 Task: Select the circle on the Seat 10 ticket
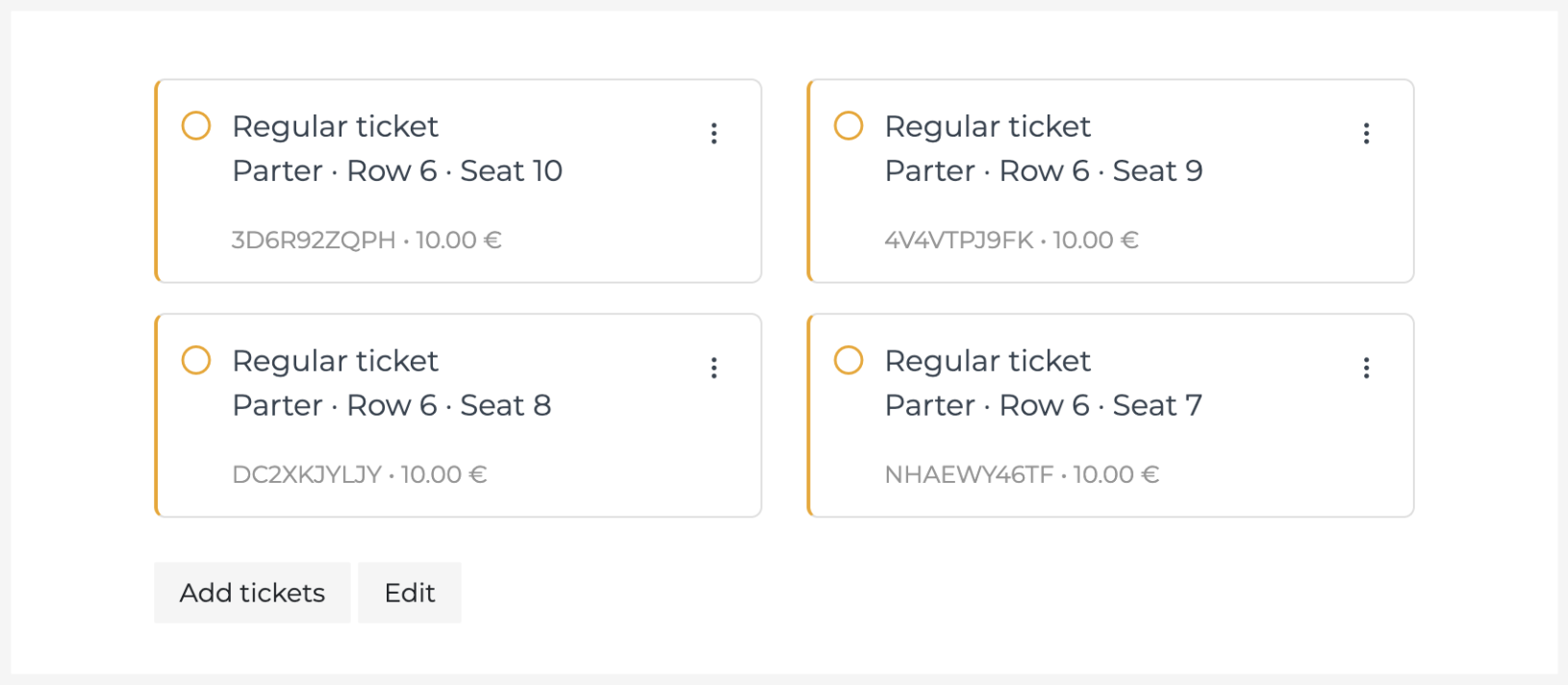(195, 125)
